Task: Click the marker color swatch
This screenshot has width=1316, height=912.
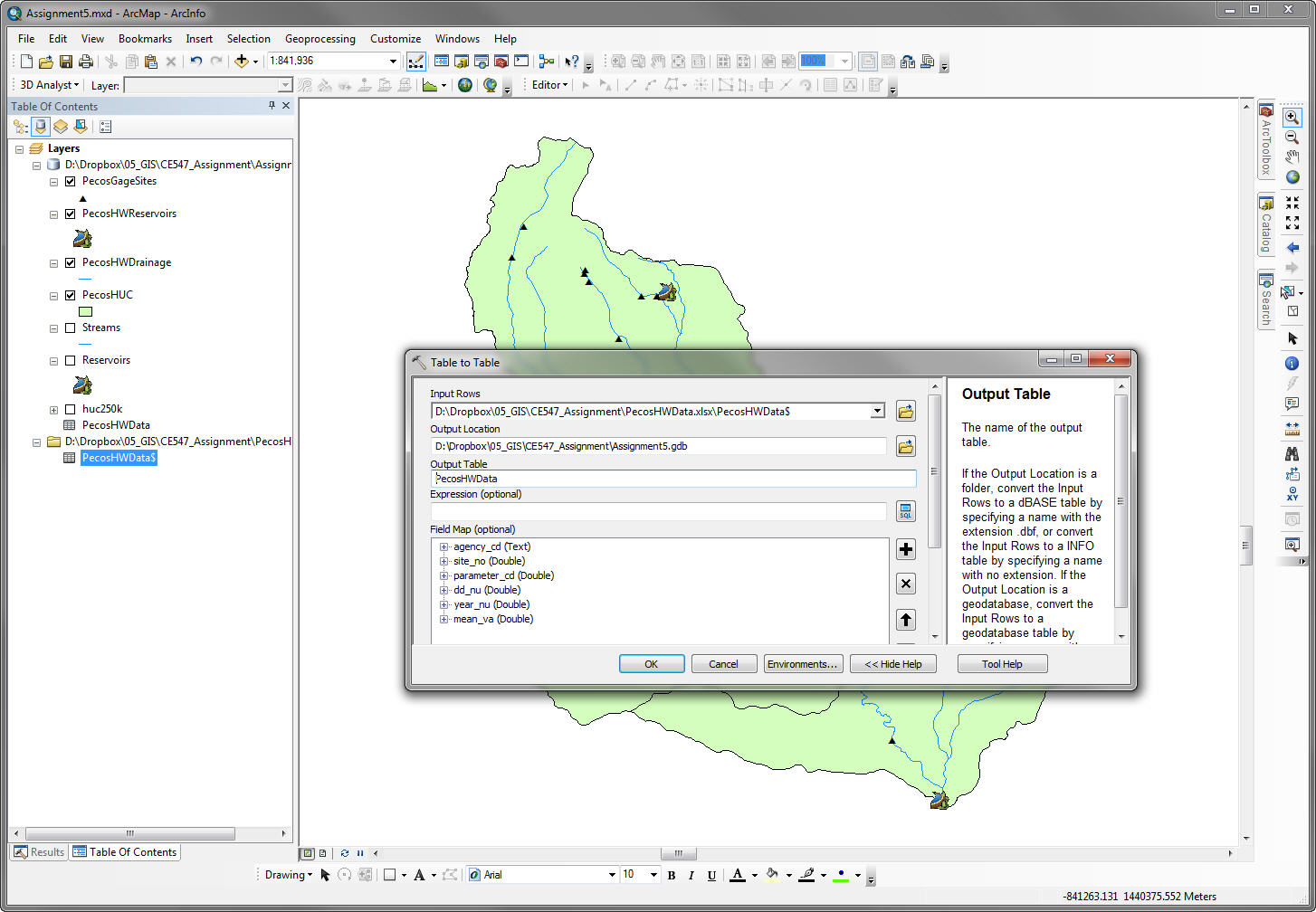Action: [842, 875]
